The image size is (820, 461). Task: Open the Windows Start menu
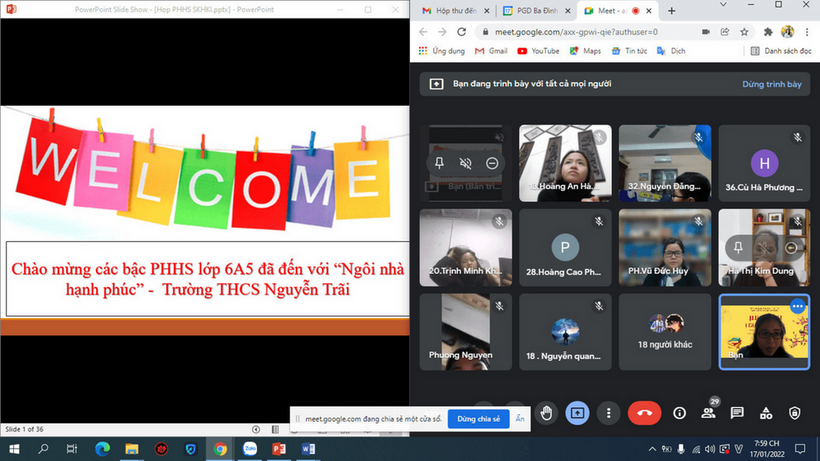[x=14, y=449]
